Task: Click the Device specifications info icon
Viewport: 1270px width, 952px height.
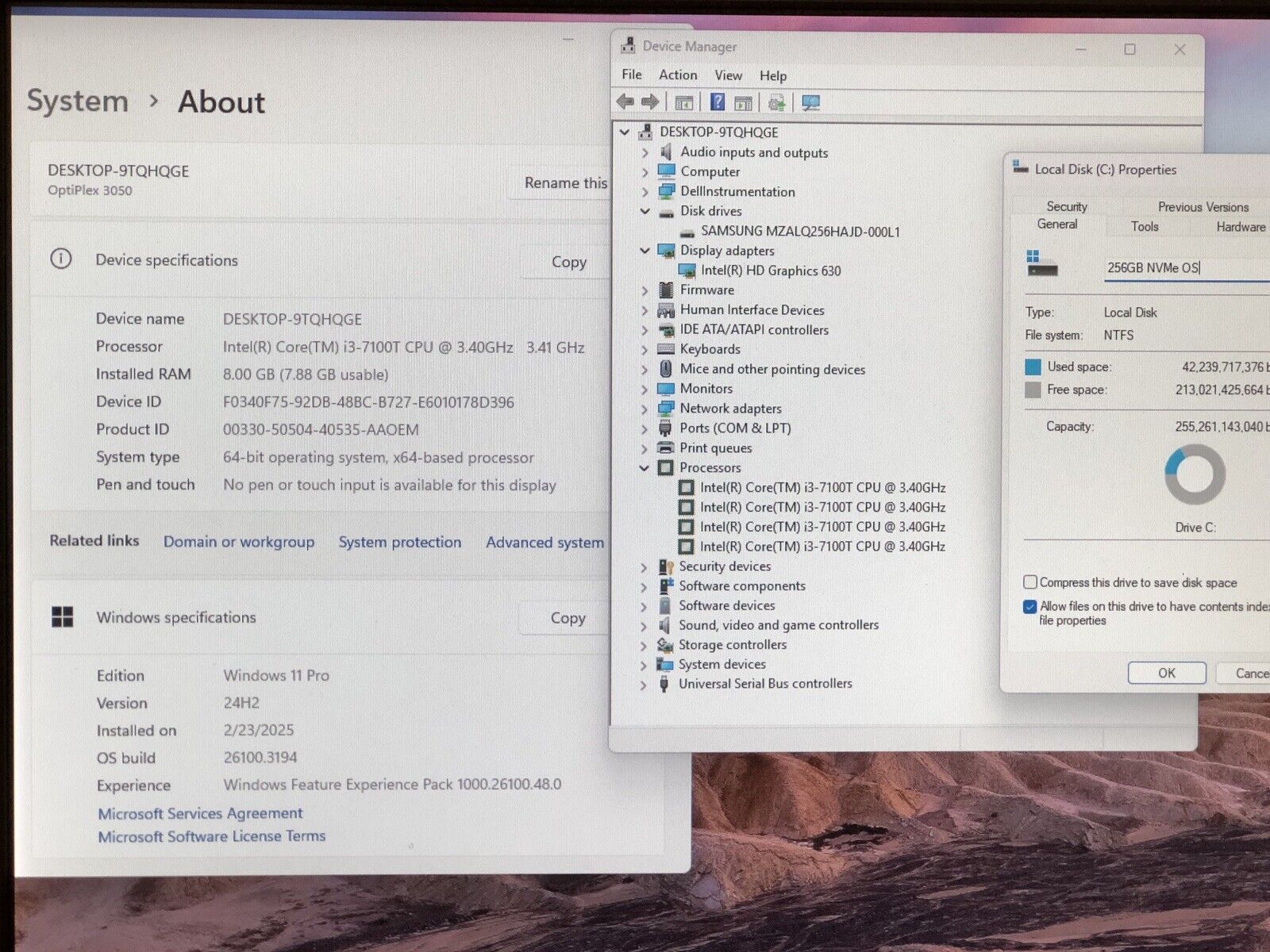Action: [x=60, y=259]
